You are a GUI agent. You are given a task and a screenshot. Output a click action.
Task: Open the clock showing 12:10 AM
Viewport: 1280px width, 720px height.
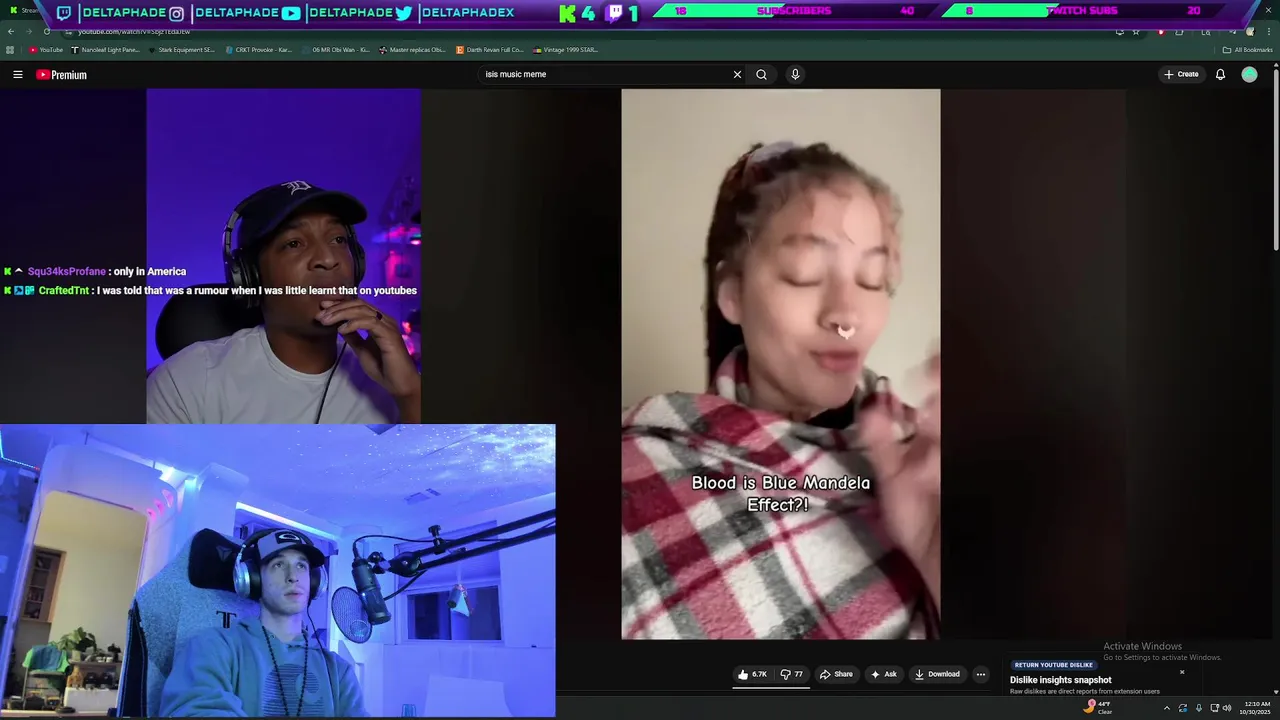click(x=1257, y=708)
